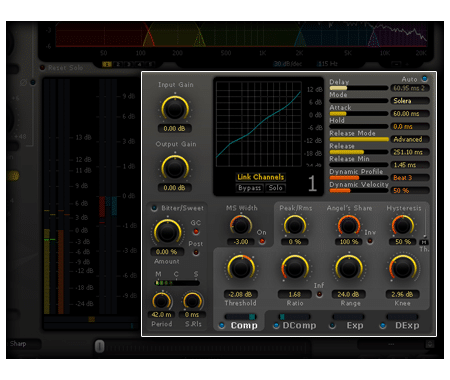450x380 pixels.
Task: Open the Mode selector showing Solera
Action: coord(410,101)
